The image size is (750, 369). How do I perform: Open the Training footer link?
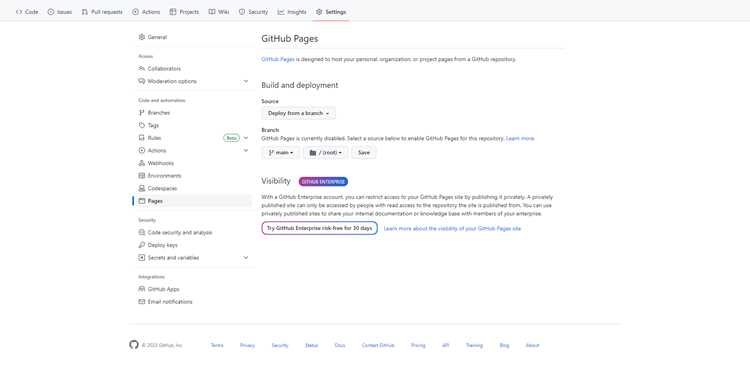(474, 345)
